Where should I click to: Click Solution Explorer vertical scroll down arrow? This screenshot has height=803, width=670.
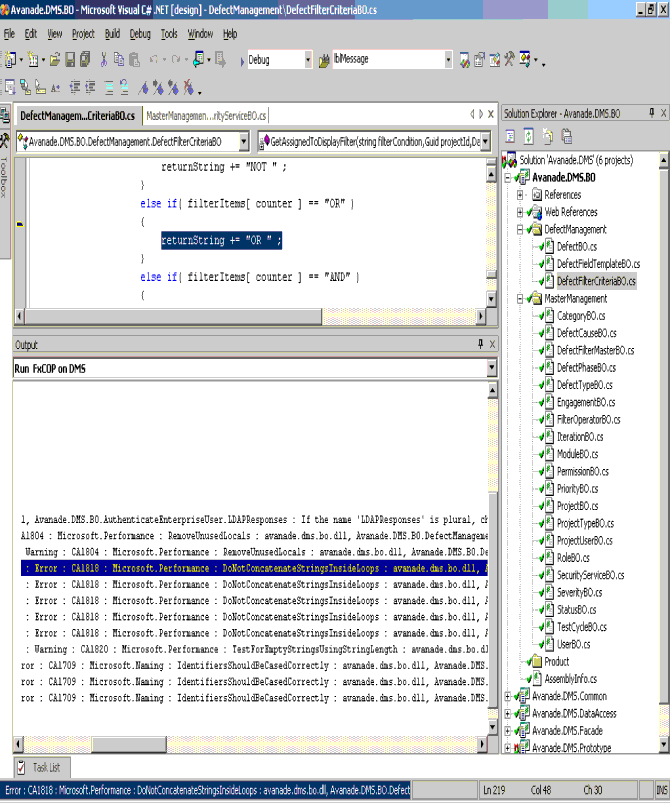[663, 744]
